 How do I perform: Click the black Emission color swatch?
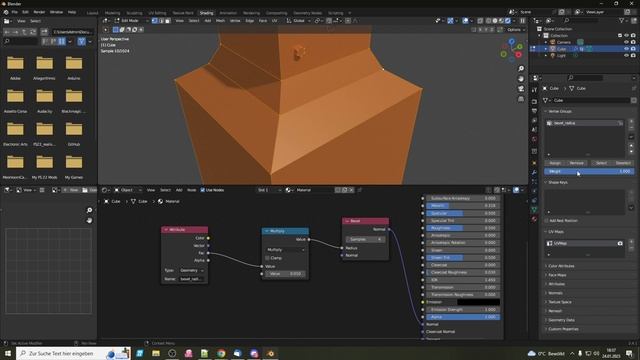478,302
